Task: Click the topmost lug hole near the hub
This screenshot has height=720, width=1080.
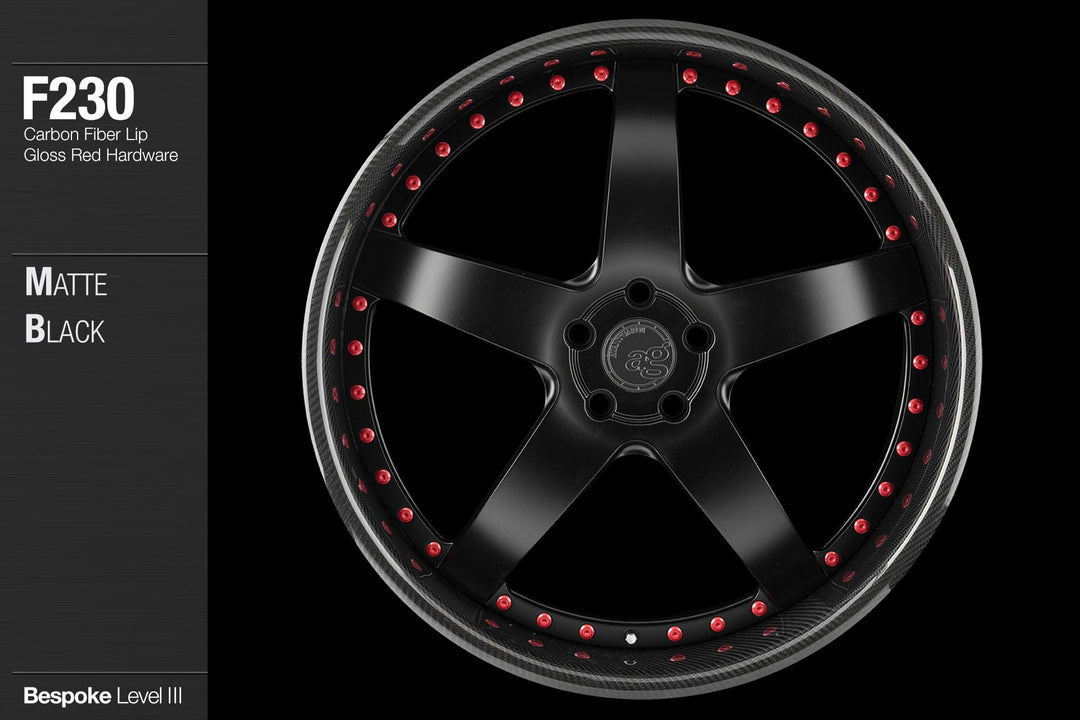Action: click(x=640, y=294)
